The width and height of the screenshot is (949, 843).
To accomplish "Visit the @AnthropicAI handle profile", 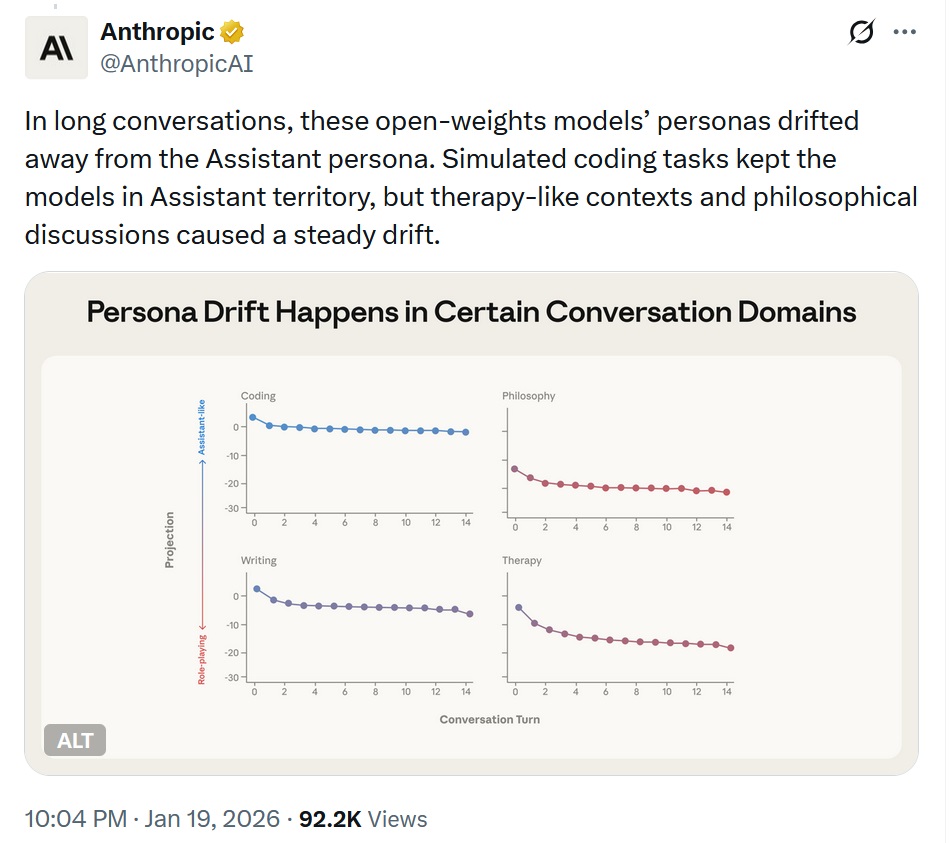I will coord(177,64).
